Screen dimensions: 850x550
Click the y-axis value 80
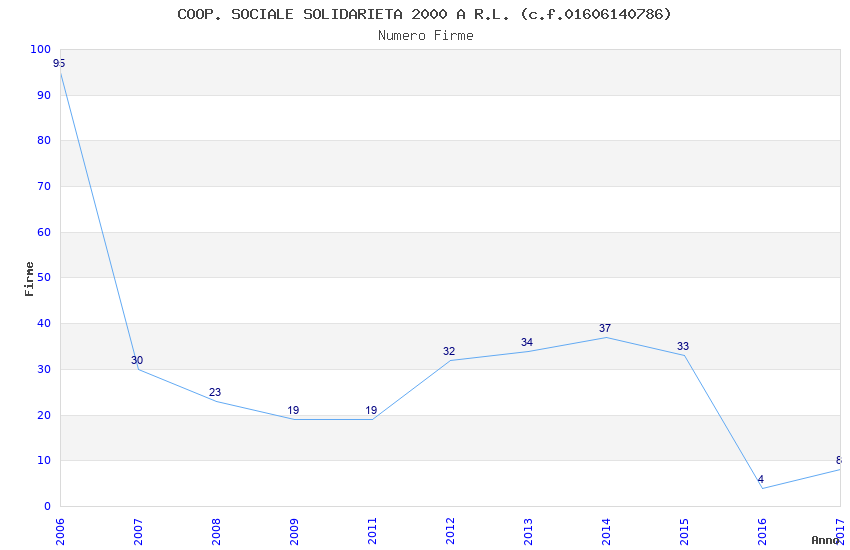pyautogui.click(x=44, y=140)
